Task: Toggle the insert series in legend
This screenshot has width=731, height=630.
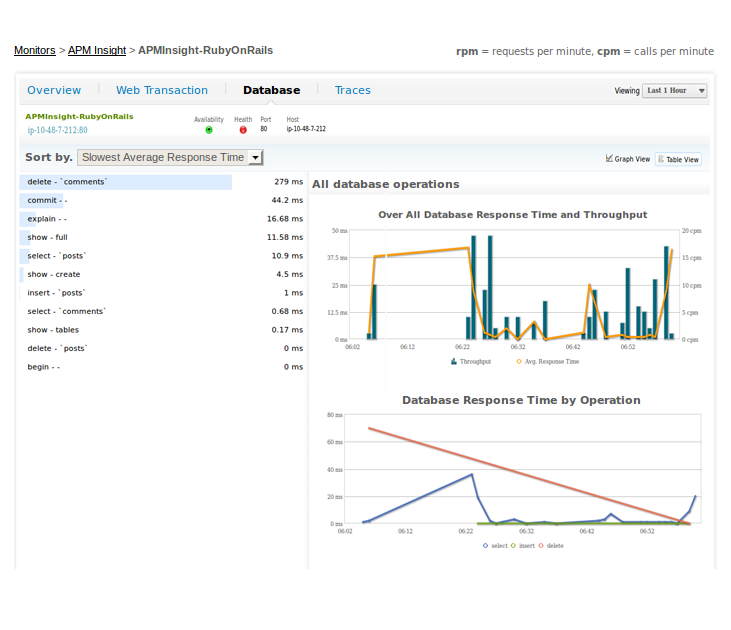Action: (514, 545)
